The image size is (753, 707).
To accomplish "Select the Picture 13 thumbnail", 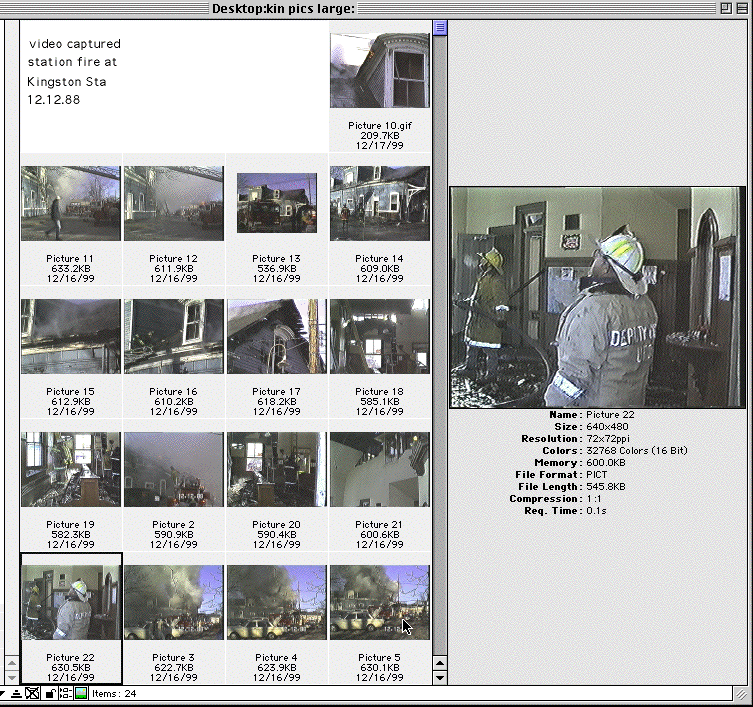I will pyautogui.click(x=276, y=203).
